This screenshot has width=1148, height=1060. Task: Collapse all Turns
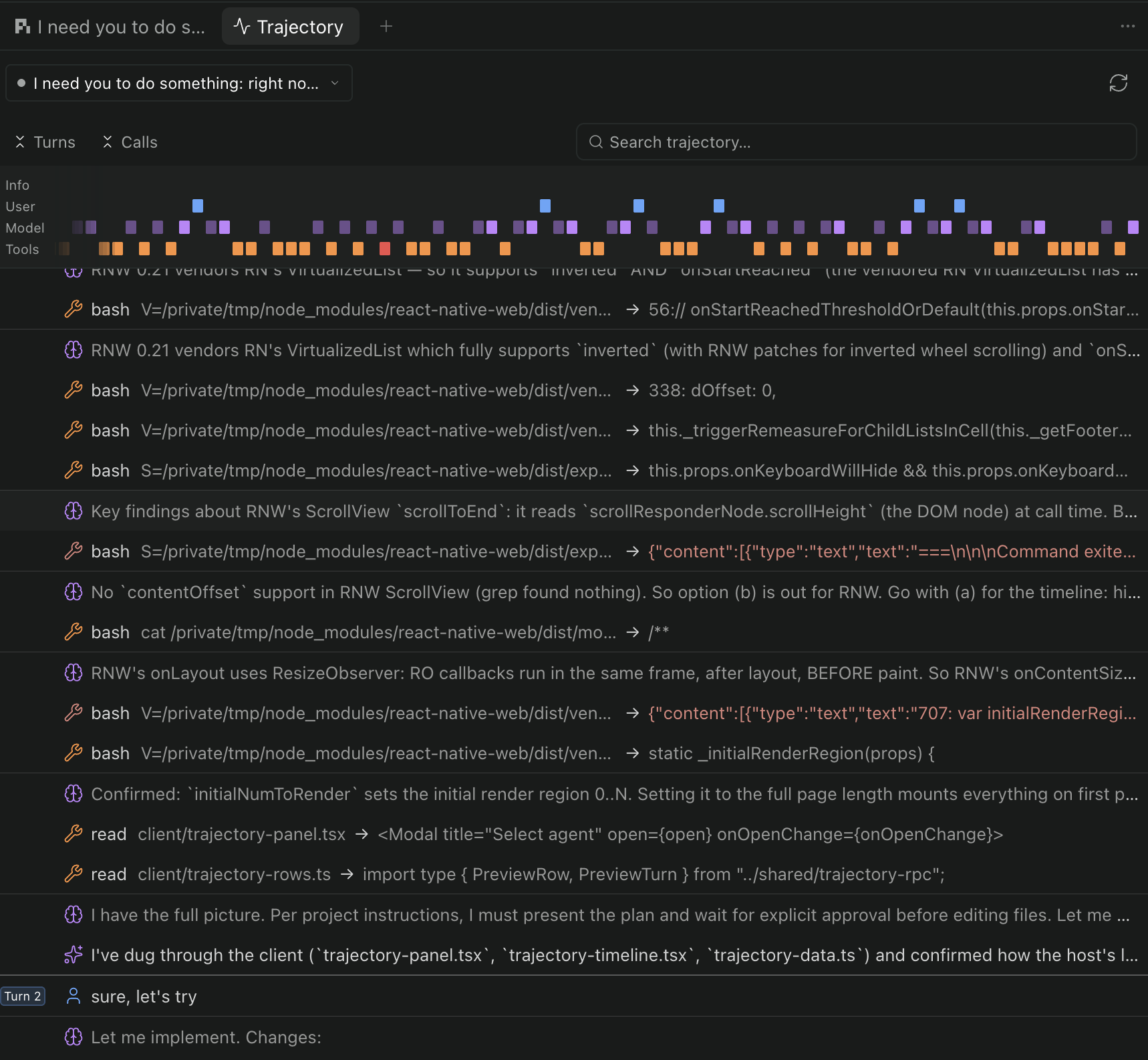point(45,142)
